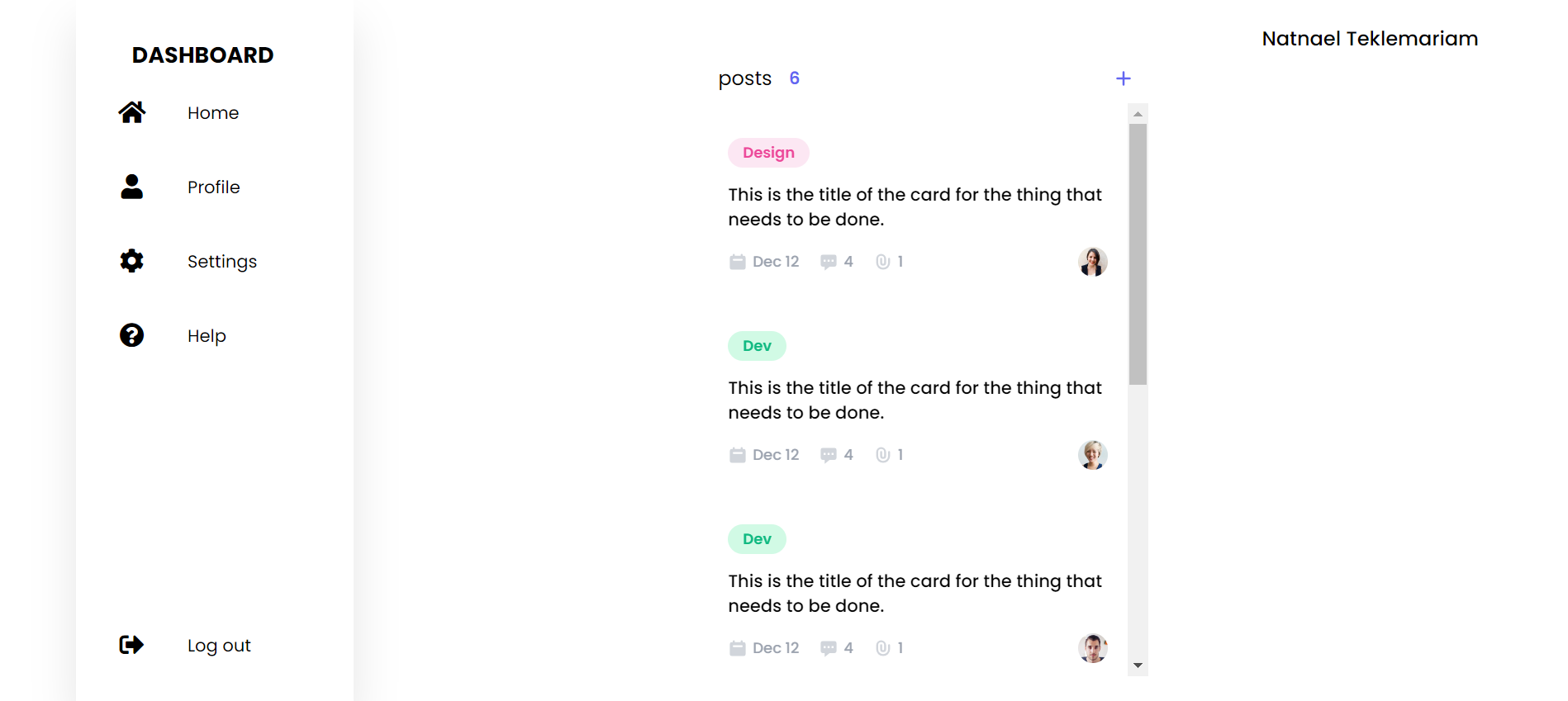Click the scroll up arrow in posts list
Image resolution: width=1568 pixels, height=701 pixels.
pyautogui.click(x=1138, y=114)
